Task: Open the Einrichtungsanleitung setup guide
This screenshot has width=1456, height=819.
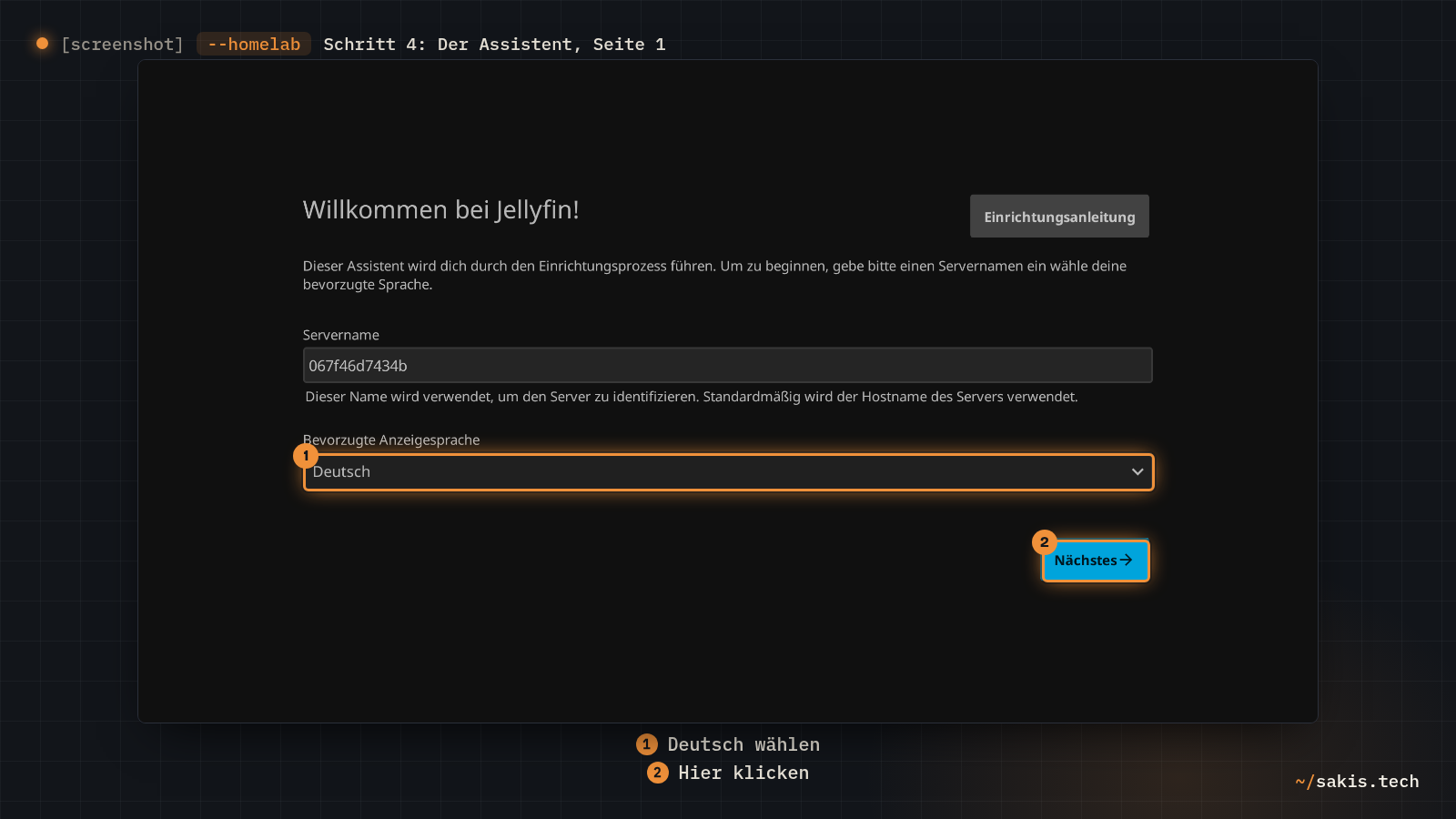Action: 1059,217
